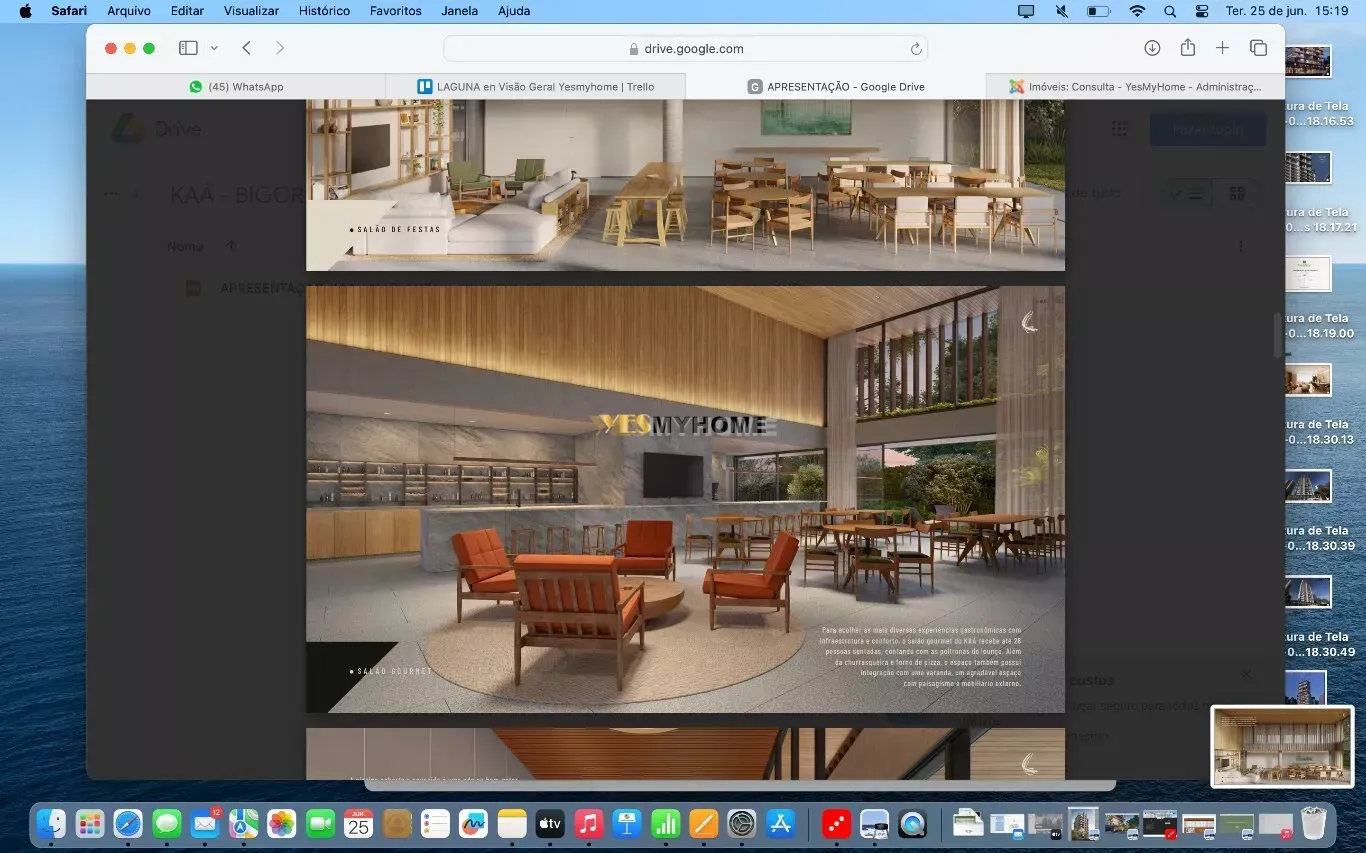Click the Share icon in Safari toolbar
The height and width of the screenshot is (853, 1366).
(1187, 48)
